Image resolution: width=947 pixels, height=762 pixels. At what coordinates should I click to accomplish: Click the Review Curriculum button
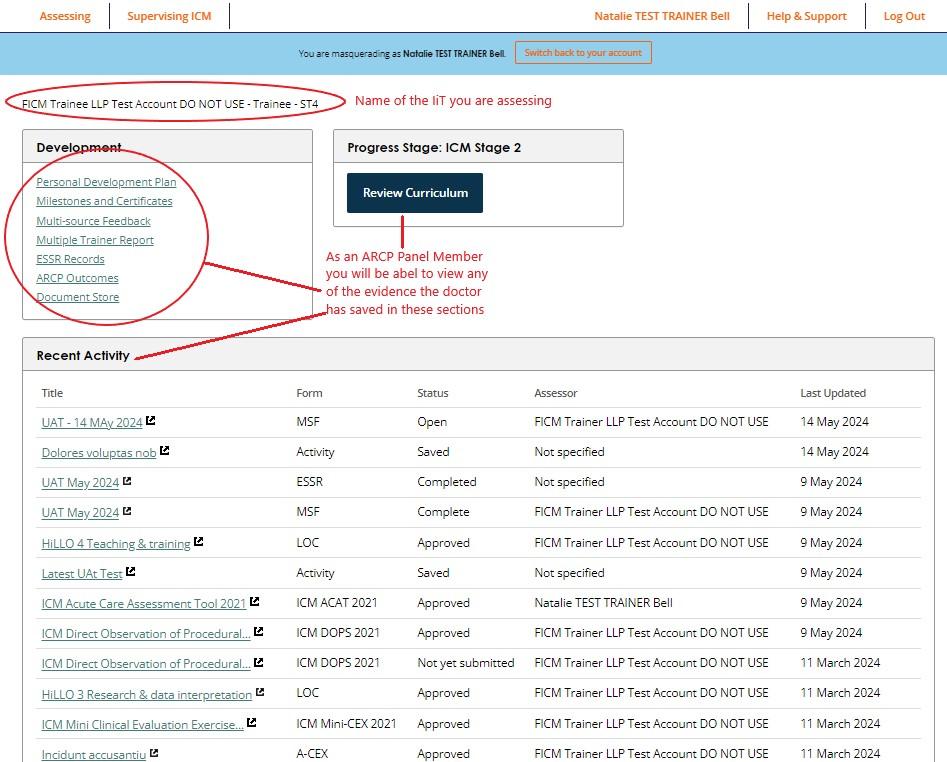click(x=415, y=193)
